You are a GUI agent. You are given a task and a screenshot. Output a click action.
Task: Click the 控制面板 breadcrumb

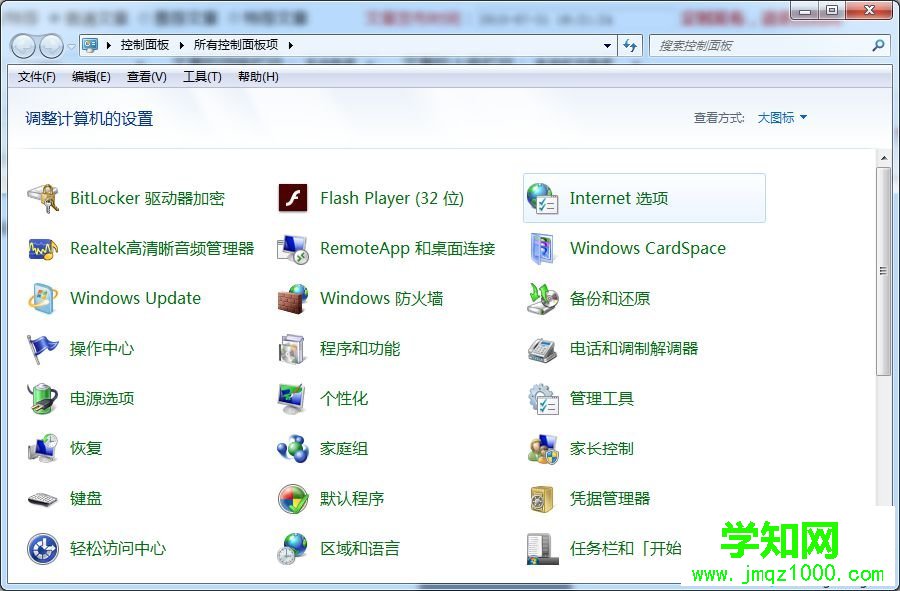[x=145, y=45]
